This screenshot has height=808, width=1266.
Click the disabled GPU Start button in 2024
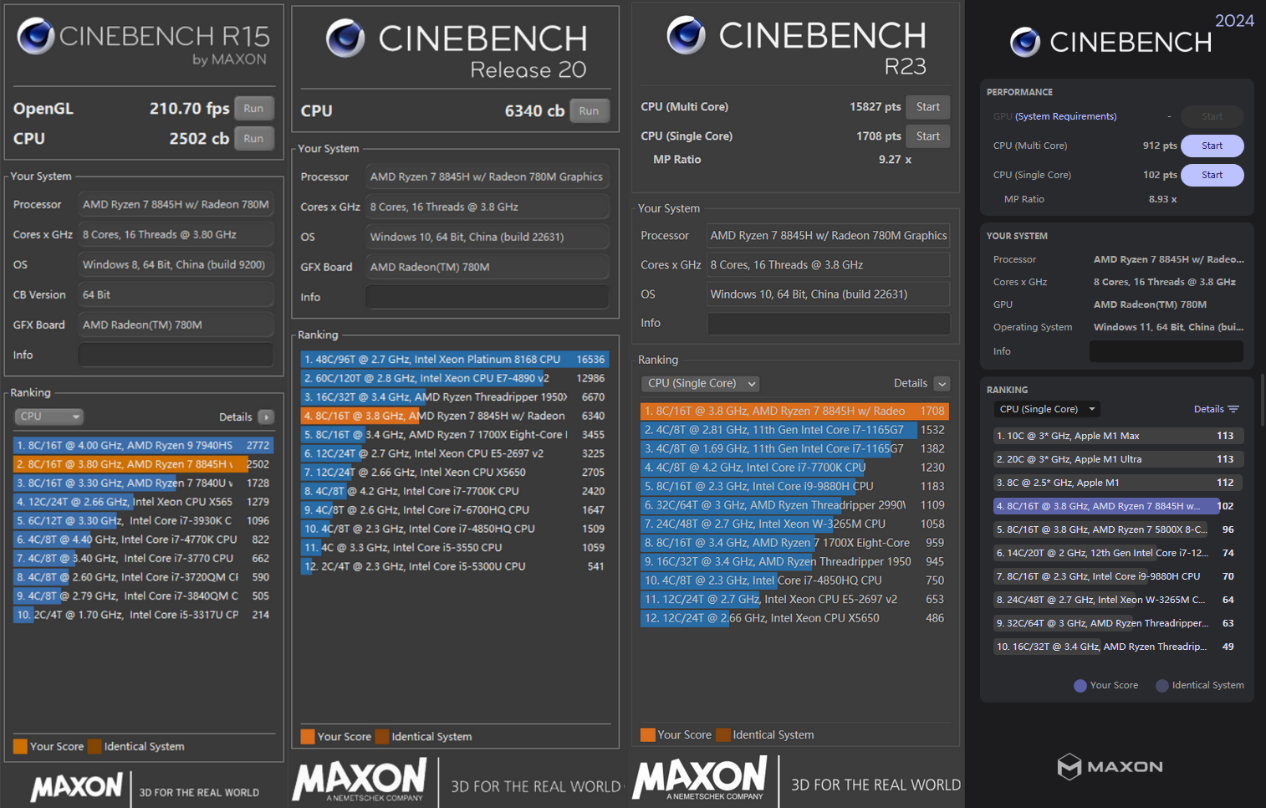click(x=1212, y=117)
